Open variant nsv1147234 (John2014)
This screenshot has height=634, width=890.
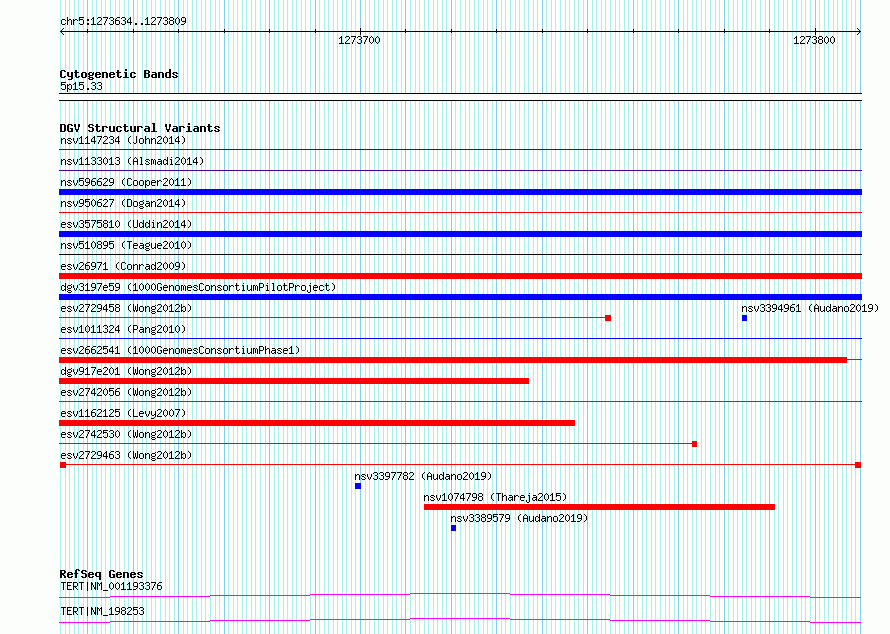point(123,140)
